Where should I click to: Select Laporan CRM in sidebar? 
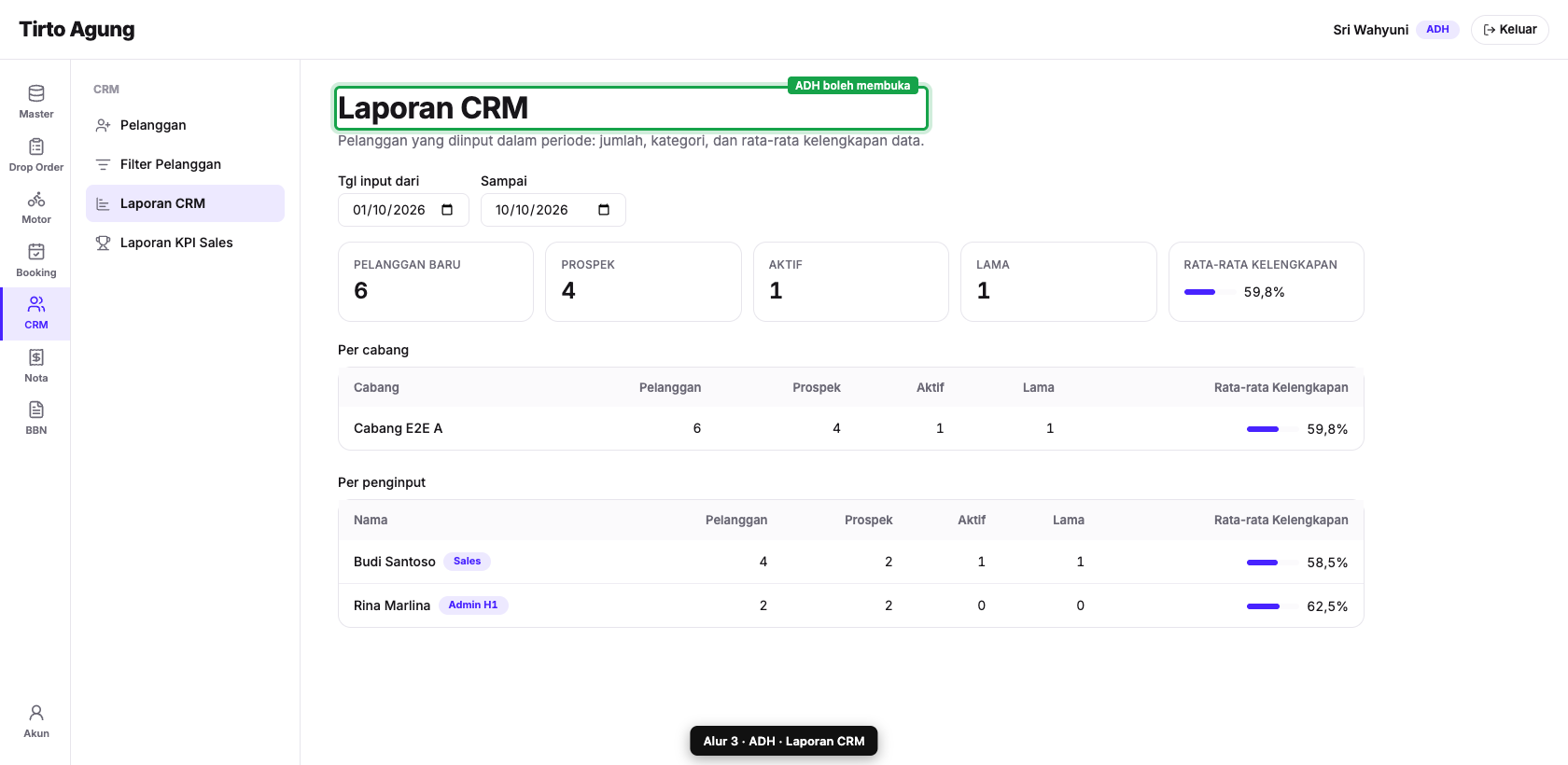(x=185, y=203)
